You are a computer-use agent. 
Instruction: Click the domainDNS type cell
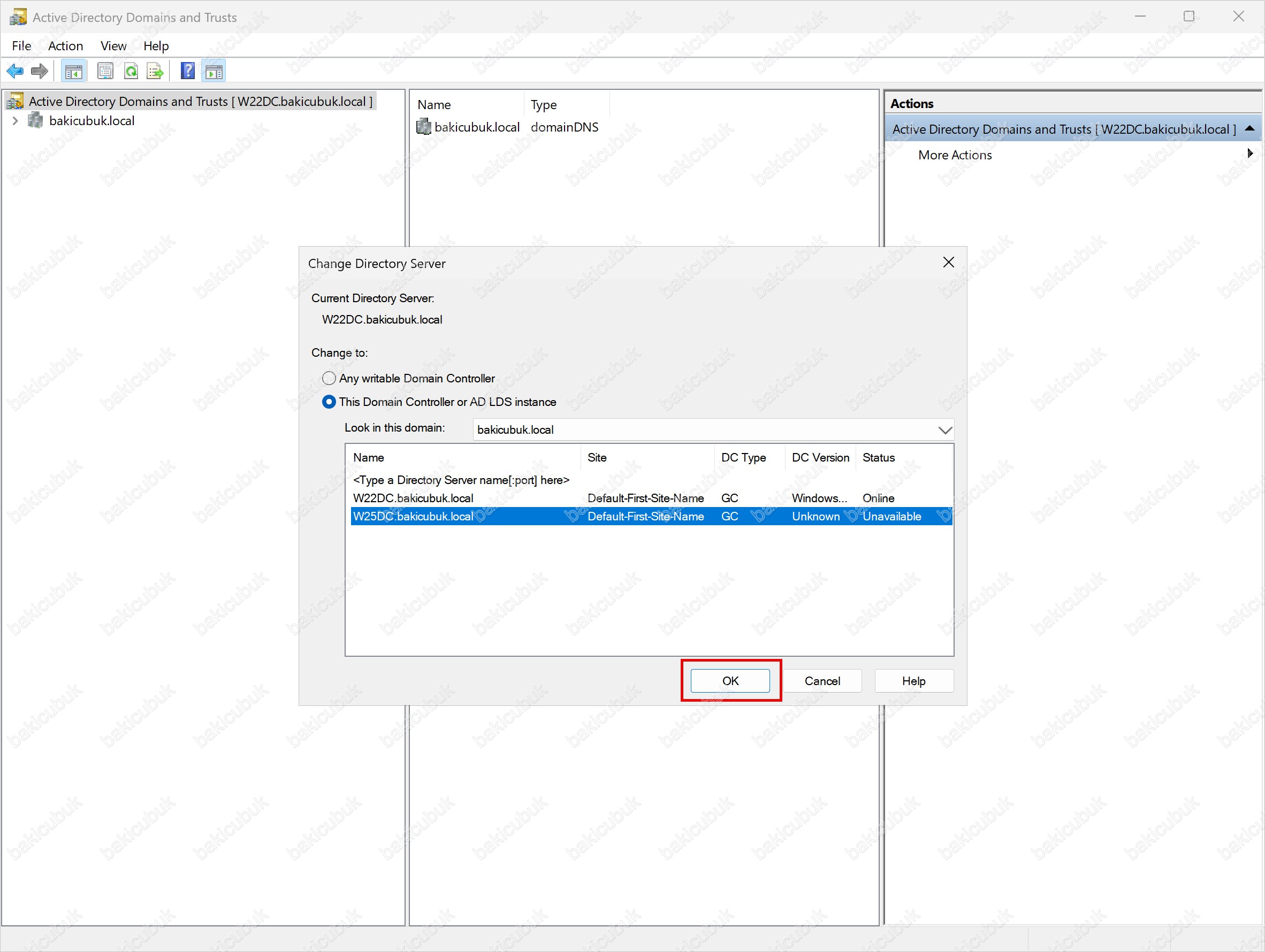tap(565, 127)
